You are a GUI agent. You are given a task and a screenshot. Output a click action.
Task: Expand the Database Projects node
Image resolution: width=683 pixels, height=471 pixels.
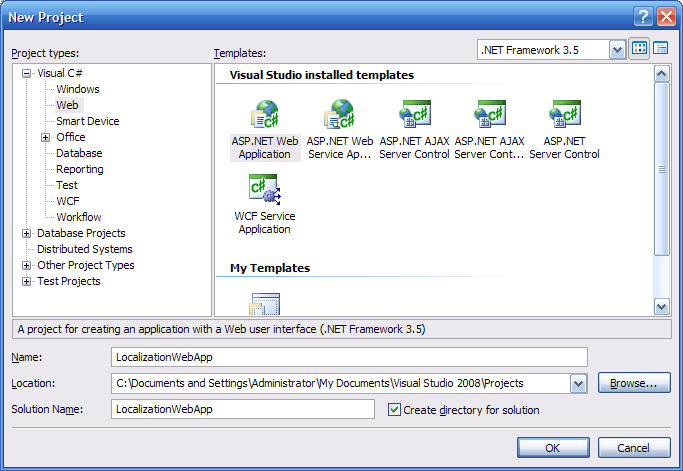click(x=27, y=234)
